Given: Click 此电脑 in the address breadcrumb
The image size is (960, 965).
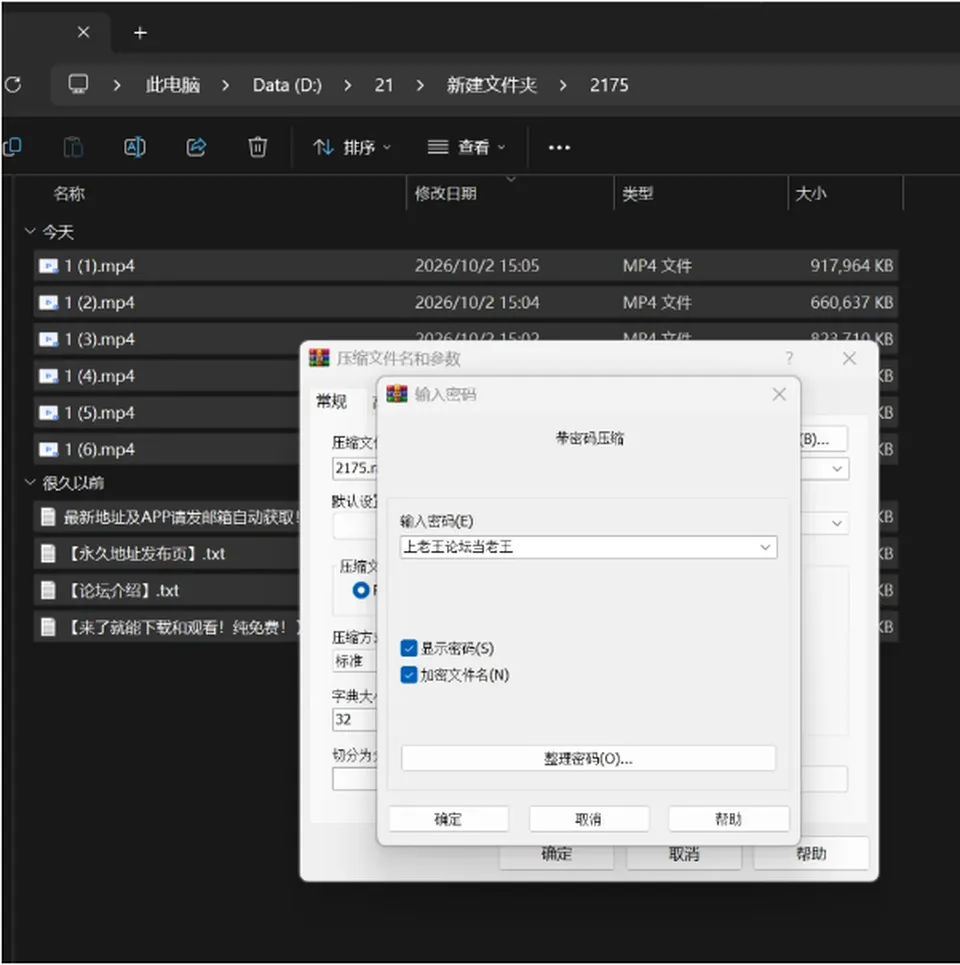Looking at the screenshot, I should [x=173, y=85].
